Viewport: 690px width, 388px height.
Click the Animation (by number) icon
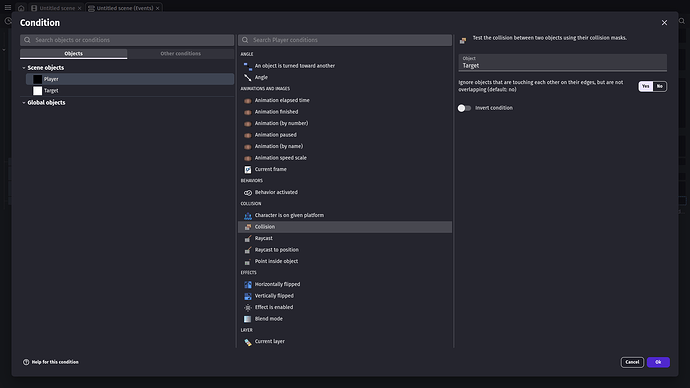[248, 124]
